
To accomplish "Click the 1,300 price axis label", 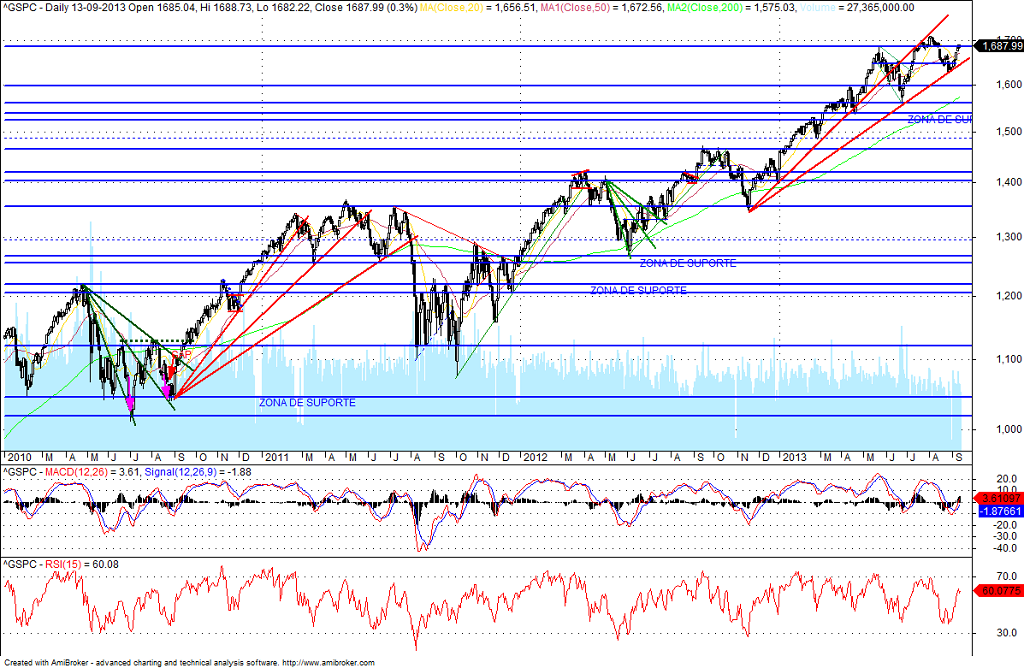I will point(1009,237).
